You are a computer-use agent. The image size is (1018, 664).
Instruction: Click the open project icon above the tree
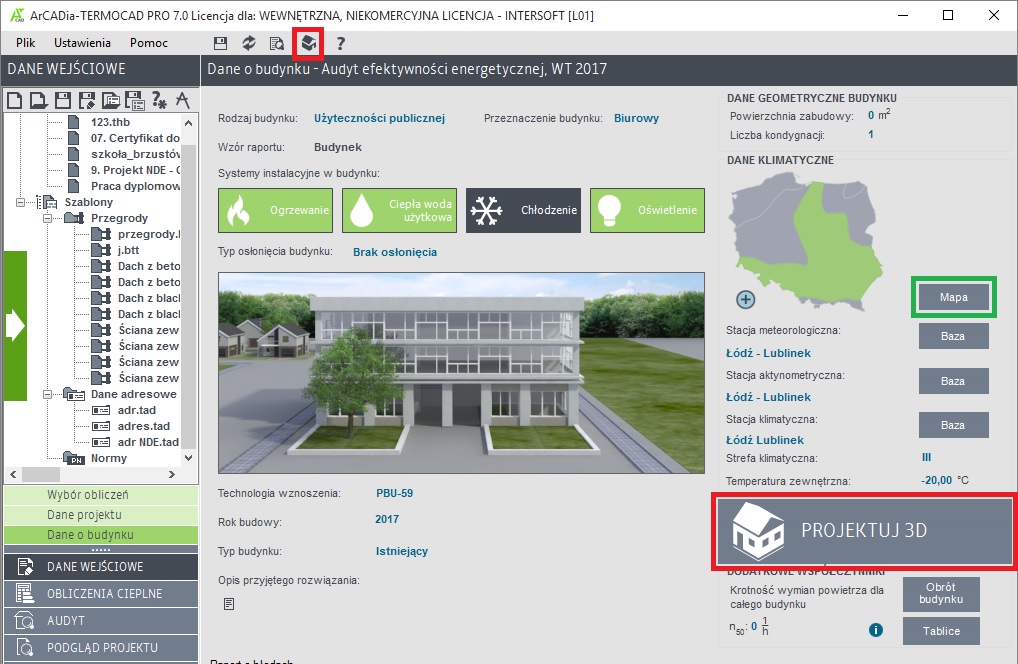38,100
